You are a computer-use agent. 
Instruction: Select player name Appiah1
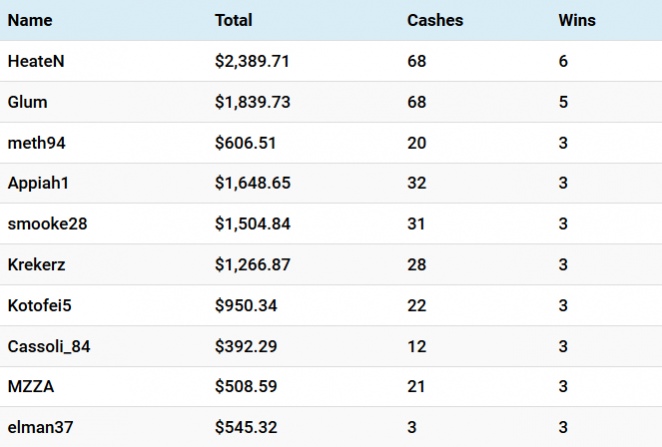pos(38,183)
